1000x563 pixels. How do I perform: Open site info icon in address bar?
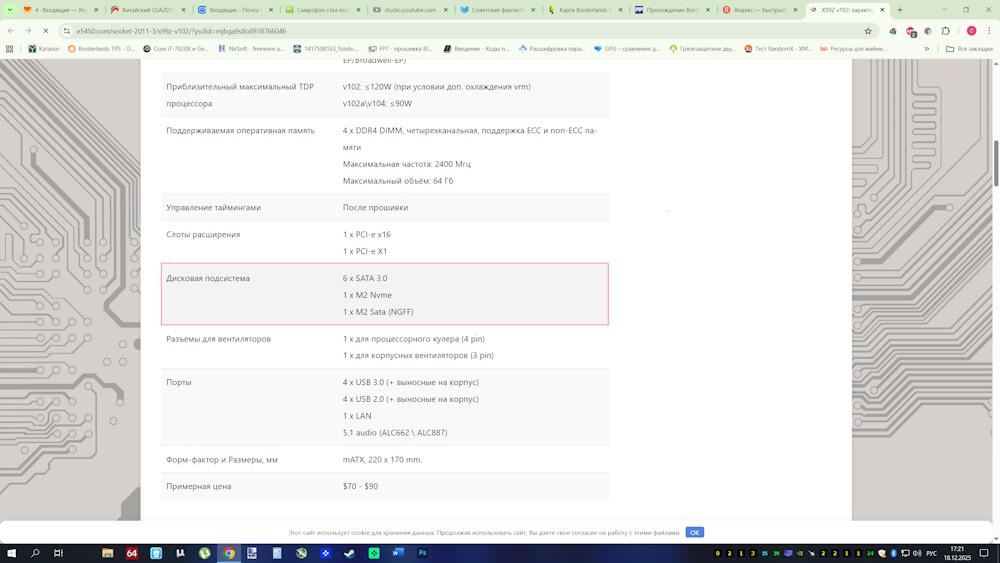(x=67, y=31)
